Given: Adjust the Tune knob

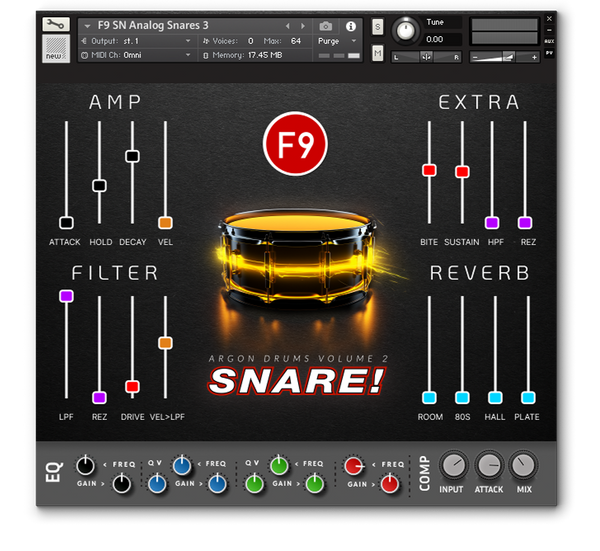Looking at the screenshot, I should click(x=406, y=30).
